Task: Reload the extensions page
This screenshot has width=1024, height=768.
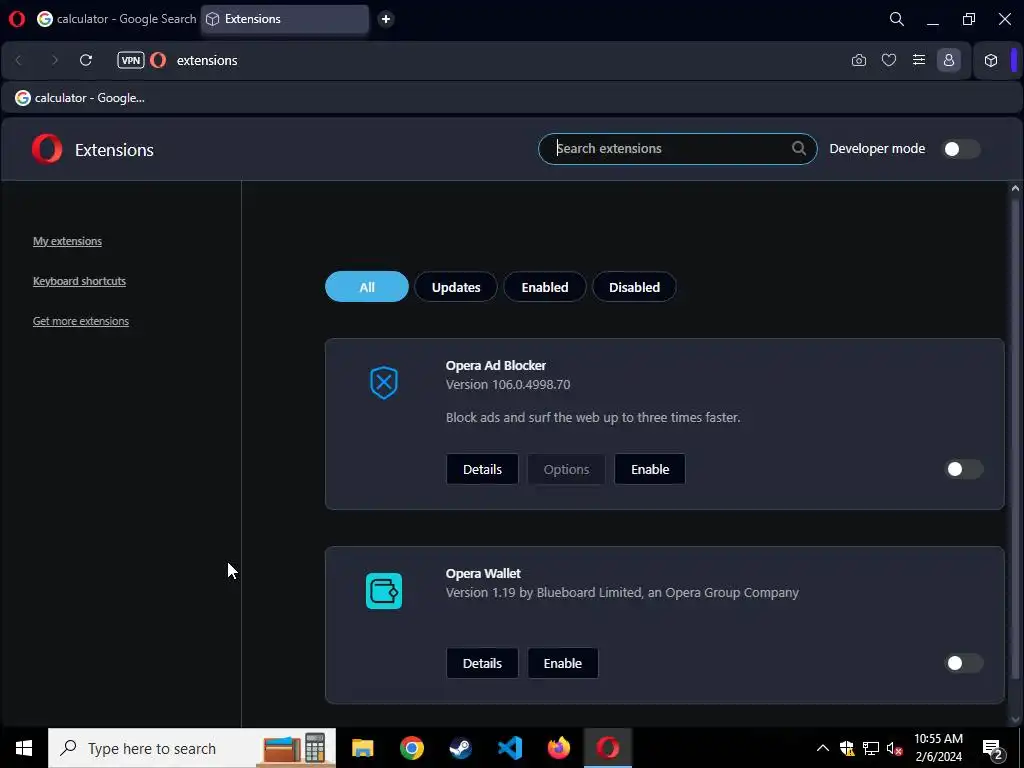Action: 86,60
